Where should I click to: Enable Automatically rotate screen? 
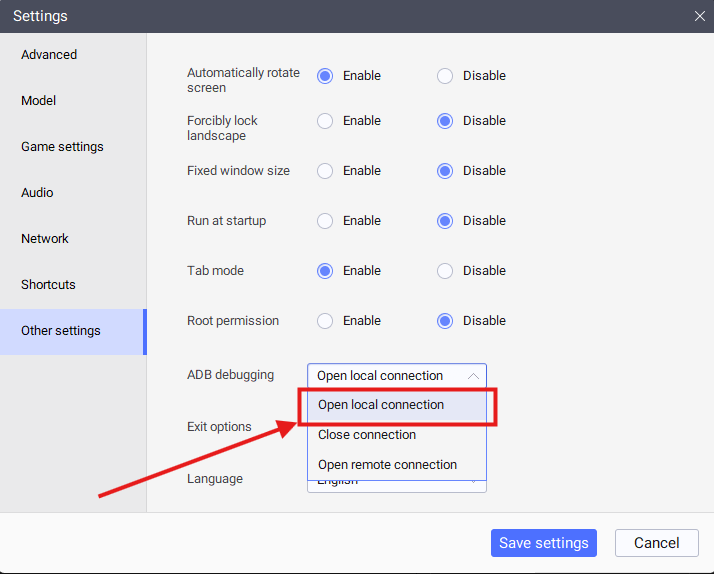coord(325,76)
